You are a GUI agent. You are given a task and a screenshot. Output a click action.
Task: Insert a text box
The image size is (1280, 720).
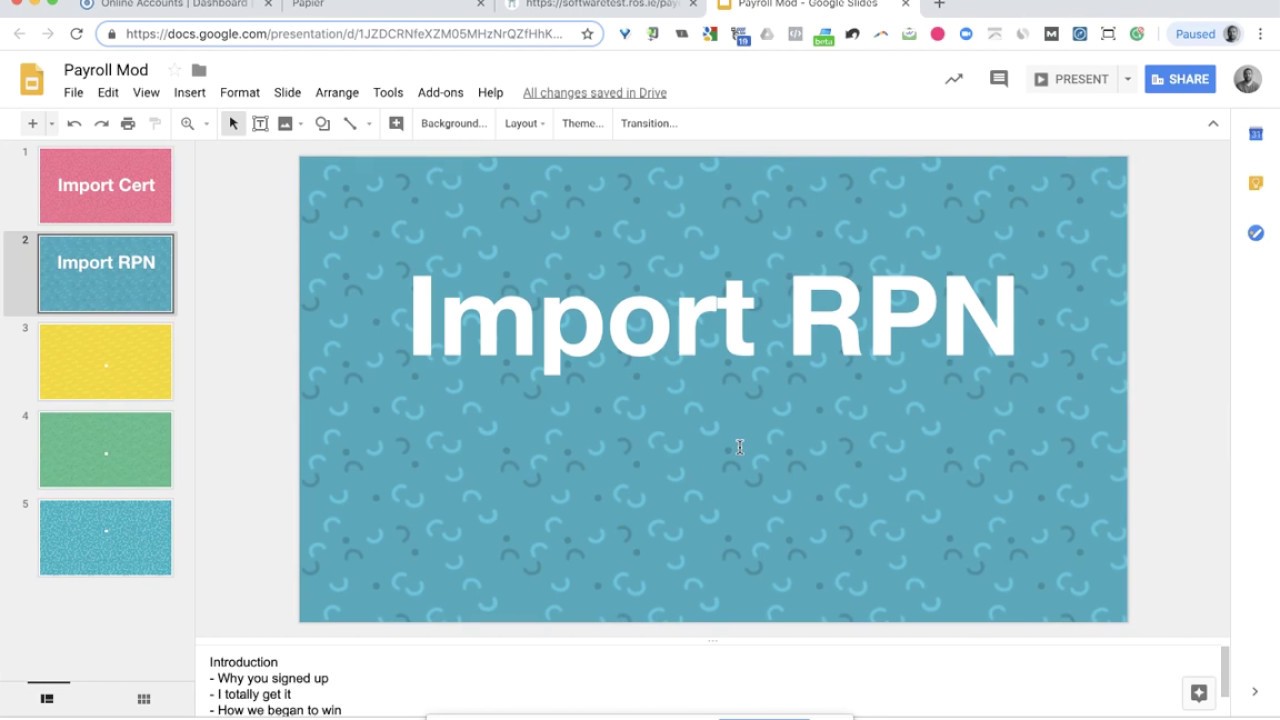(260, 123)
